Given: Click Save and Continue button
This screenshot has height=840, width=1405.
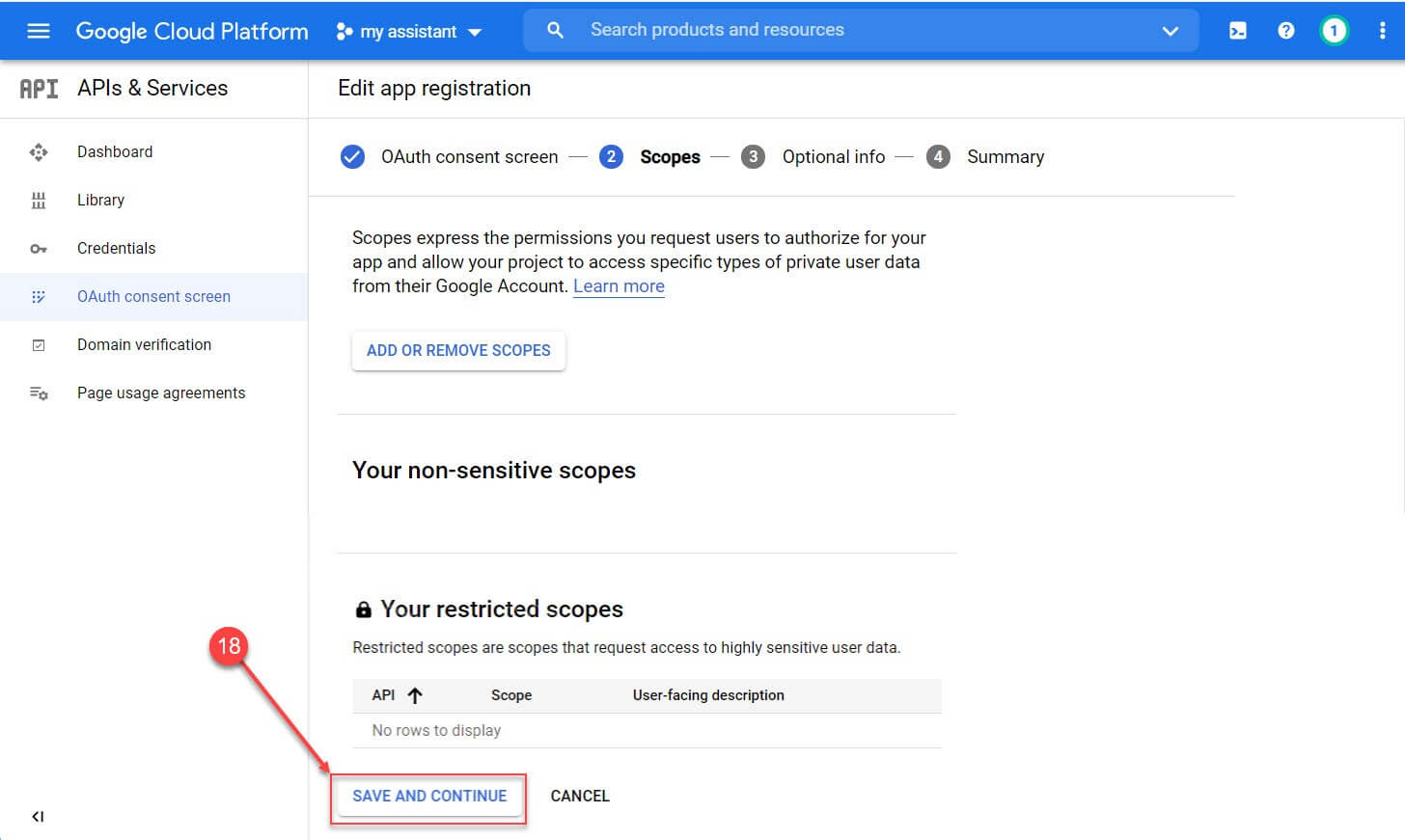Looking at the screenshot, I should point(429,797).
